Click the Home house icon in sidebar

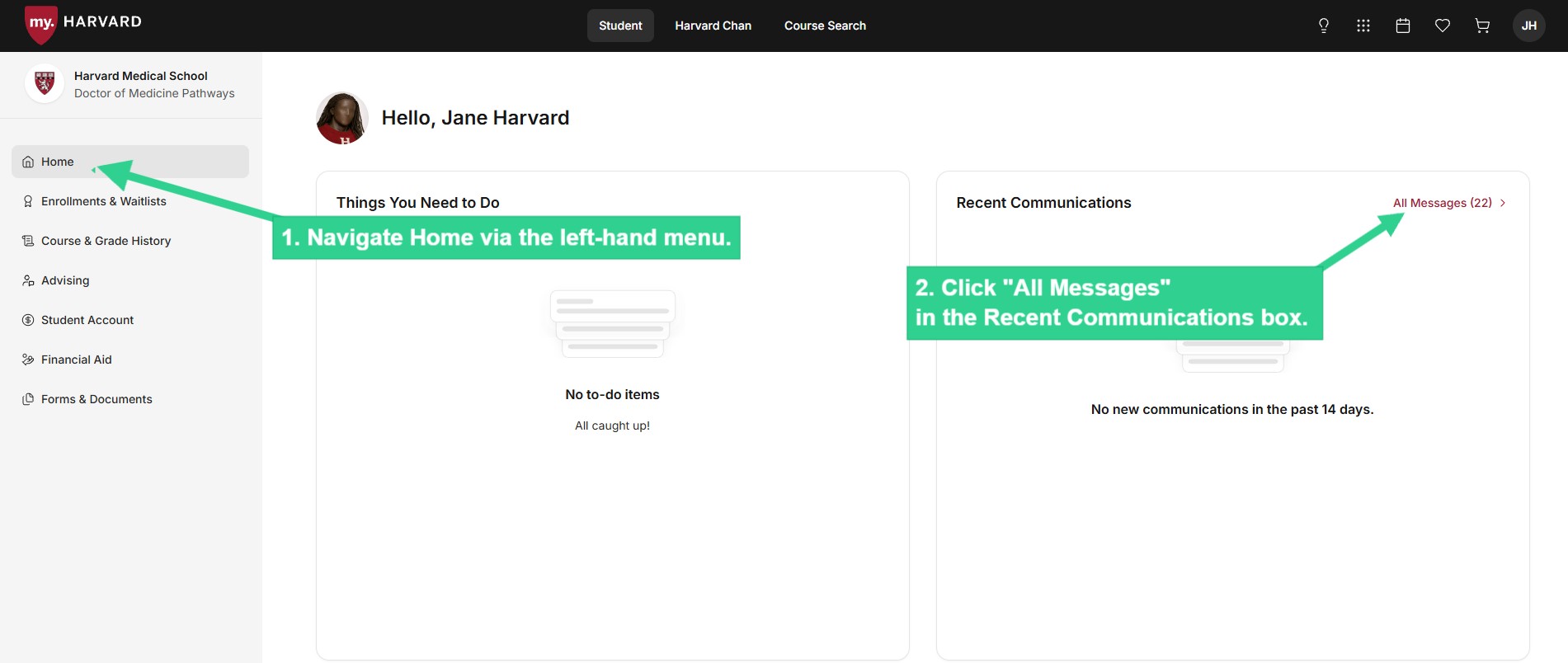coord(28,162)
